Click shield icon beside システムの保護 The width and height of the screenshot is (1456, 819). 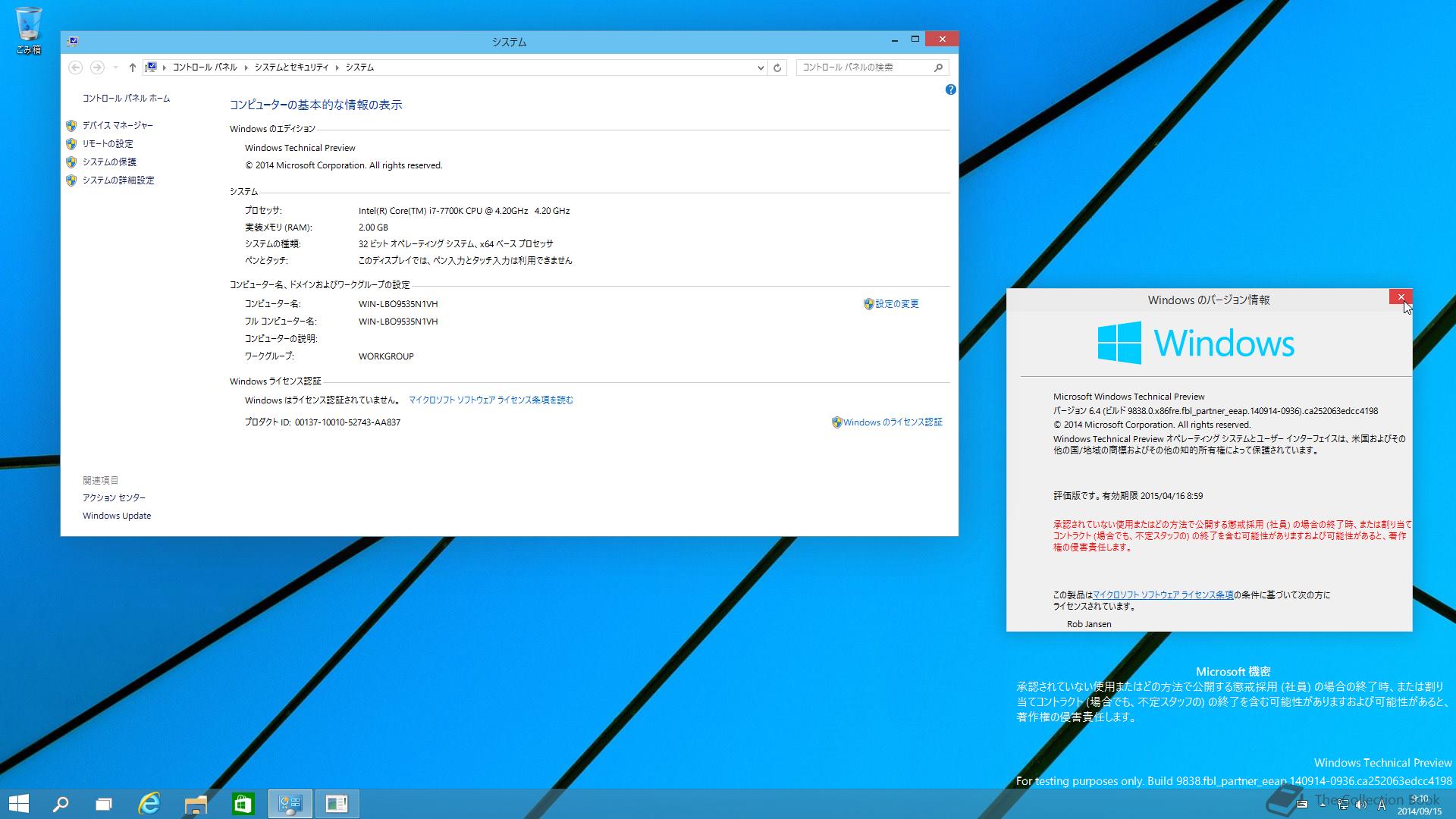[71, 162]
